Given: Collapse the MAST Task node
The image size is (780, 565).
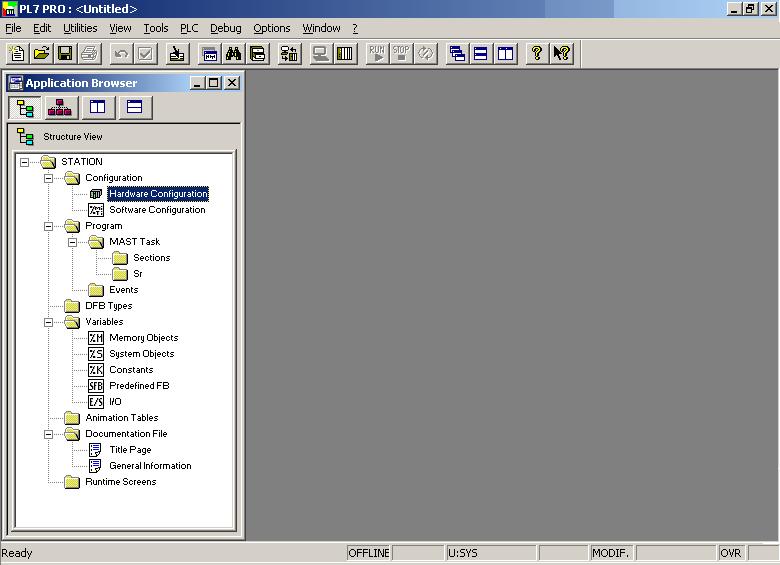Looking at the screenshot, I should (x=73, y=242).
